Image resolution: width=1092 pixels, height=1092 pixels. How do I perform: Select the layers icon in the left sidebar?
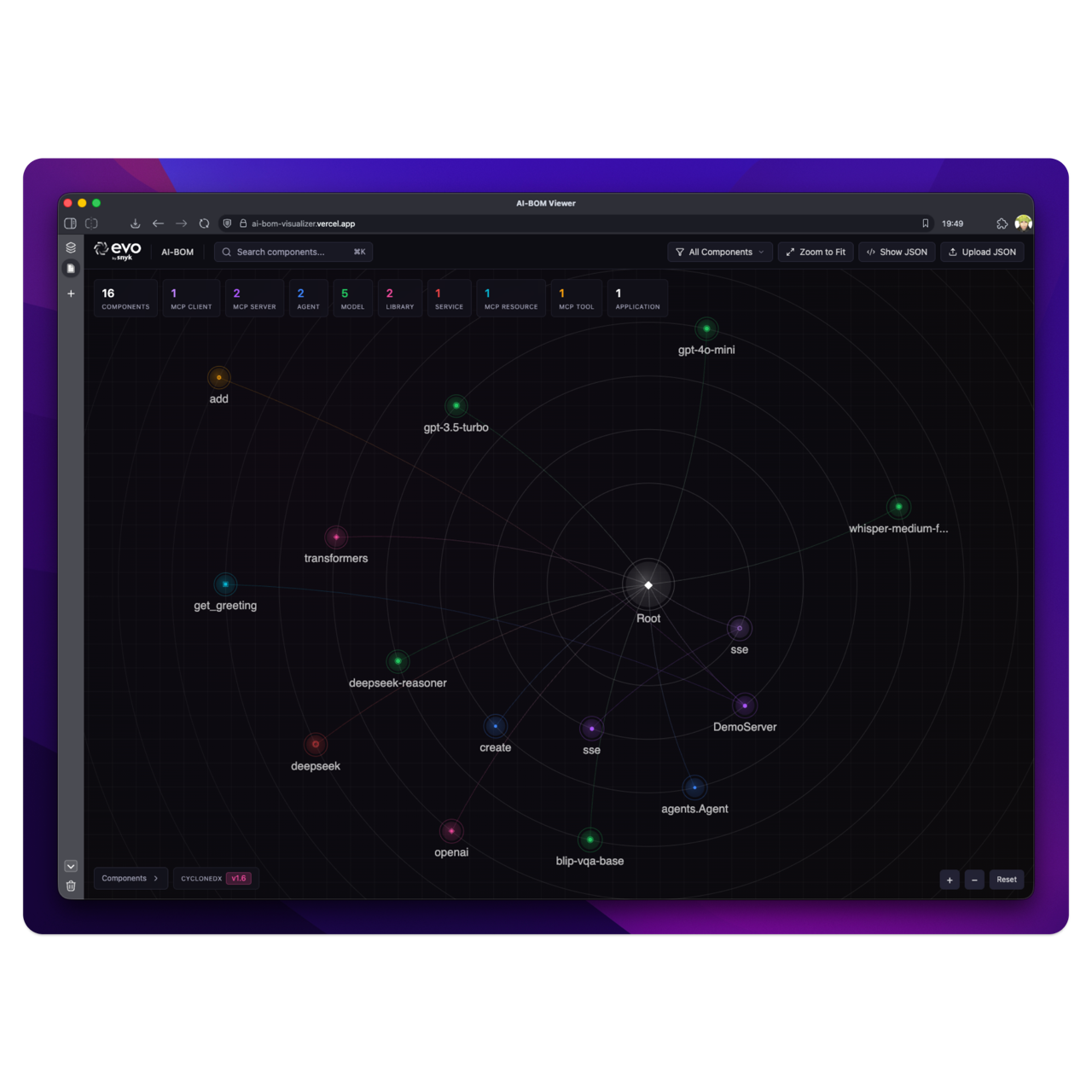click(71, 247)
